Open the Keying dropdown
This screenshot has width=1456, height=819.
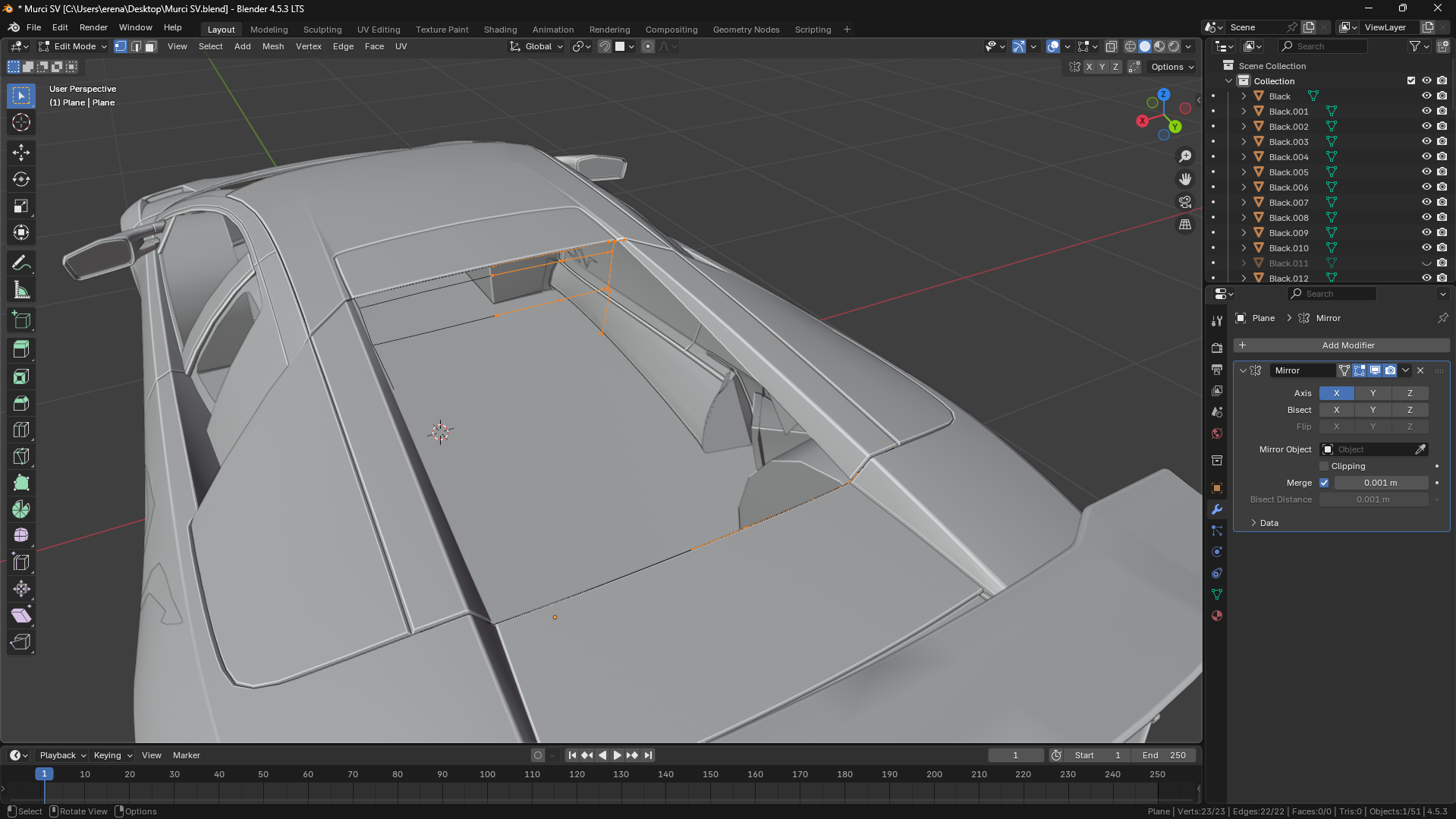112,755
